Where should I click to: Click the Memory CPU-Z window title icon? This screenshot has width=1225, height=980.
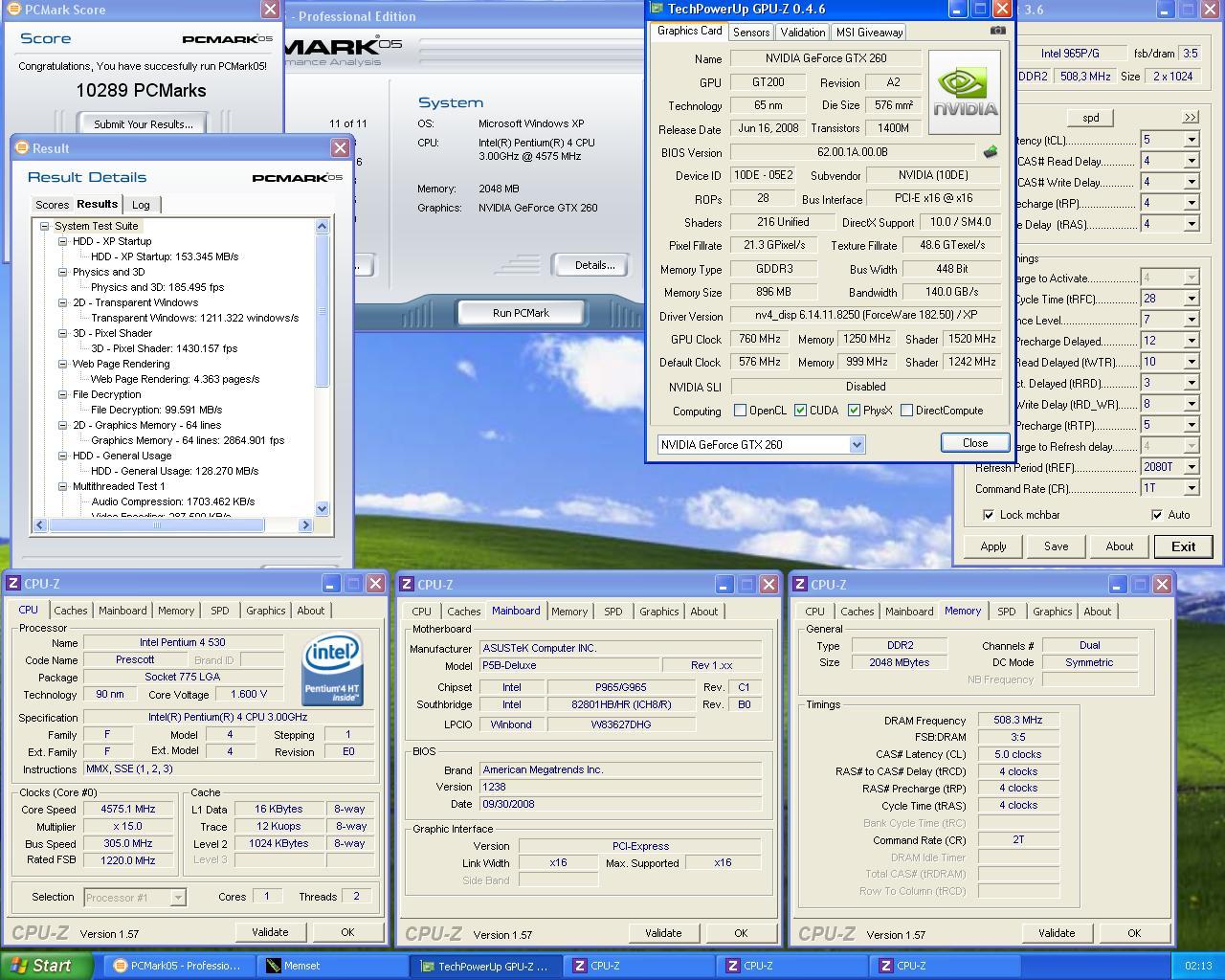point(800,585)
